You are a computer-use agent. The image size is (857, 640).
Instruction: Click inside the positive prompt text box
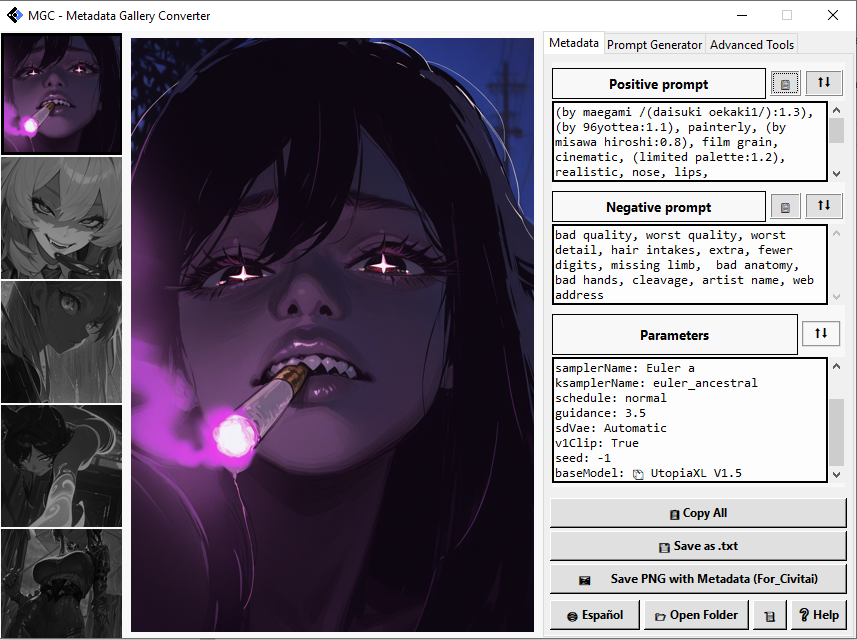(690, 142)
